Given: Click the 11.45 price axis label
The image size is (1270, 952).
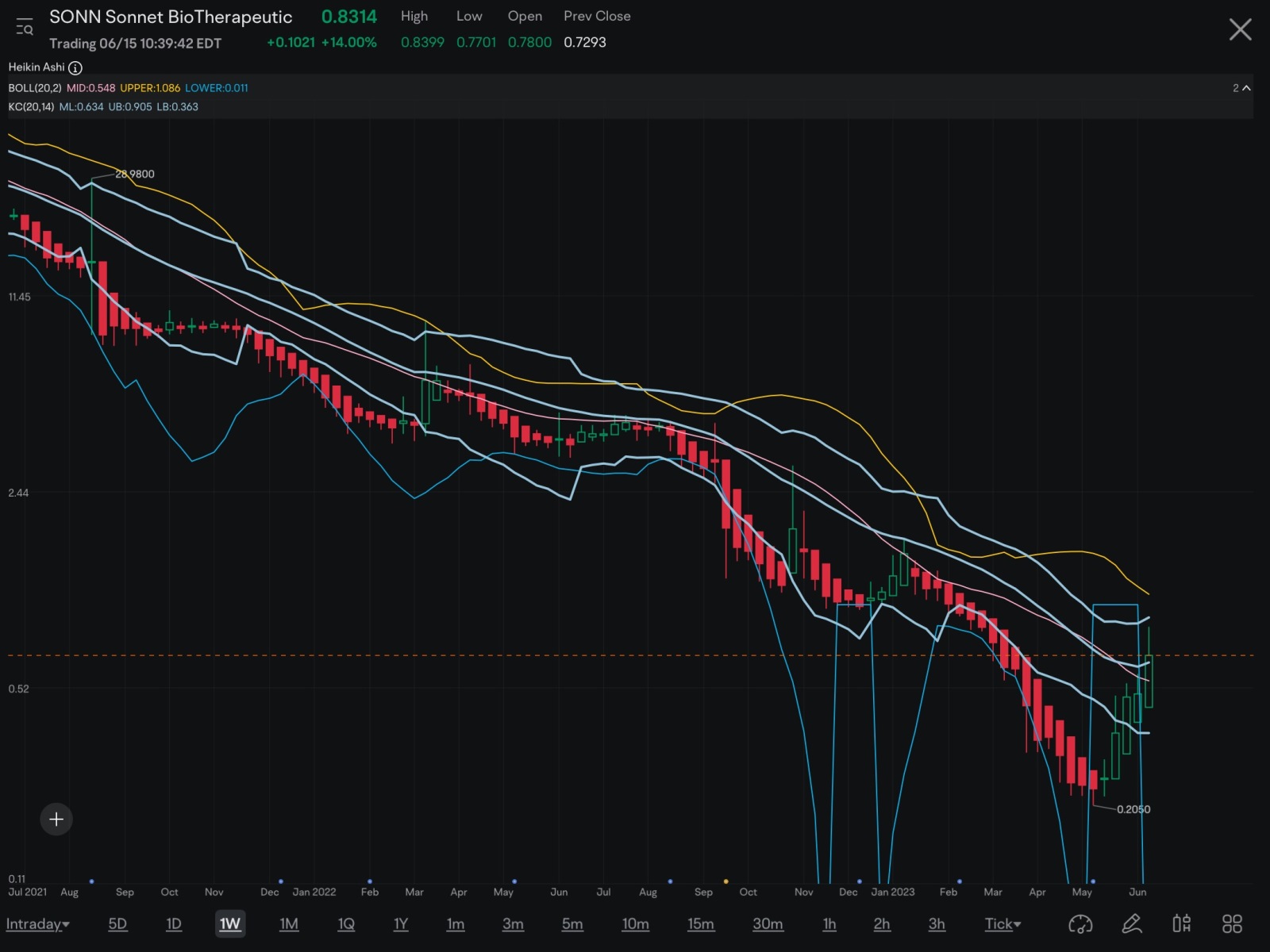Looking at the screenshot, I should pos(19,297).
